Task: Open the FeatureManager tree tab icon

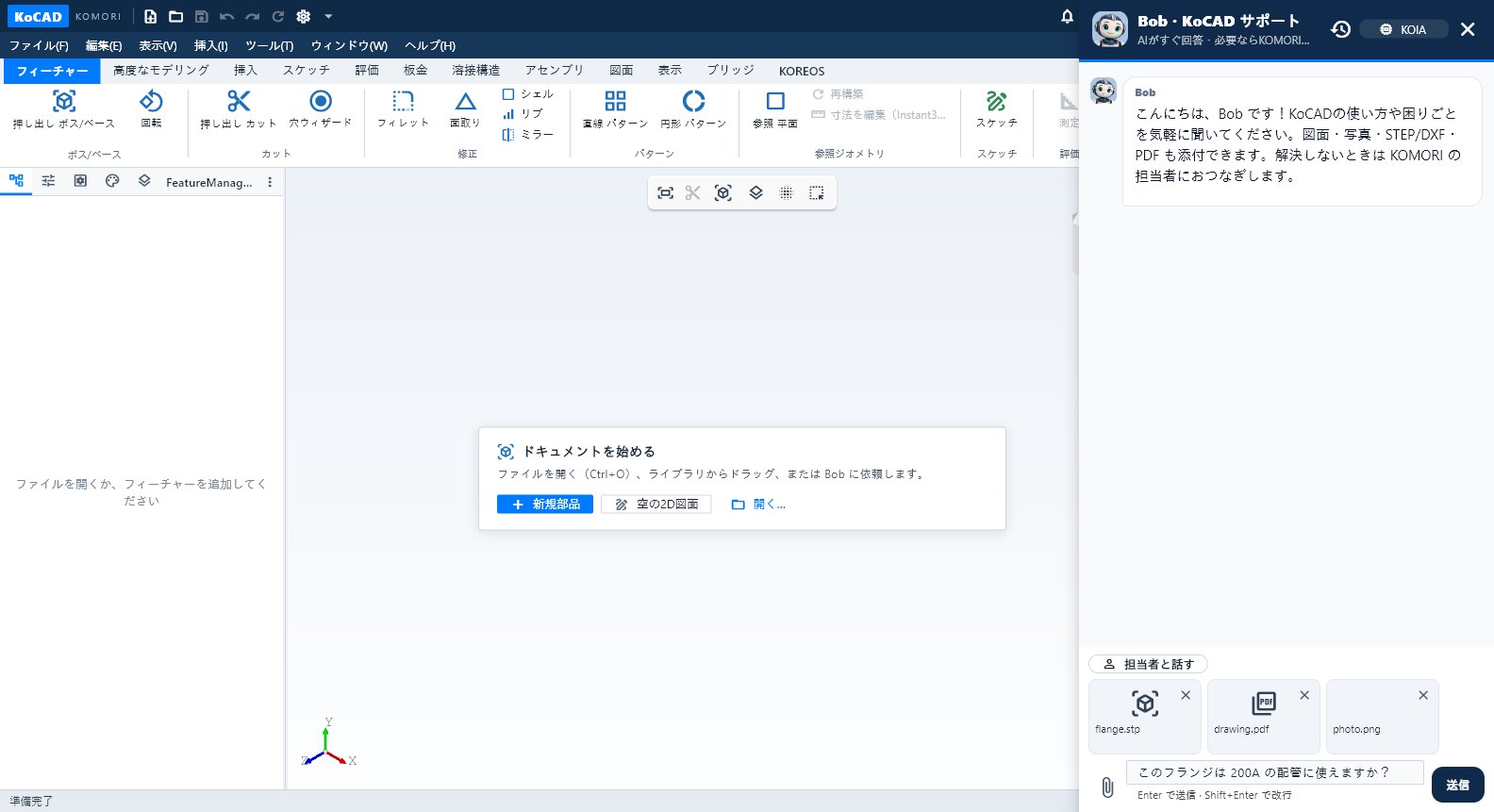Action: tap(16, 181)
